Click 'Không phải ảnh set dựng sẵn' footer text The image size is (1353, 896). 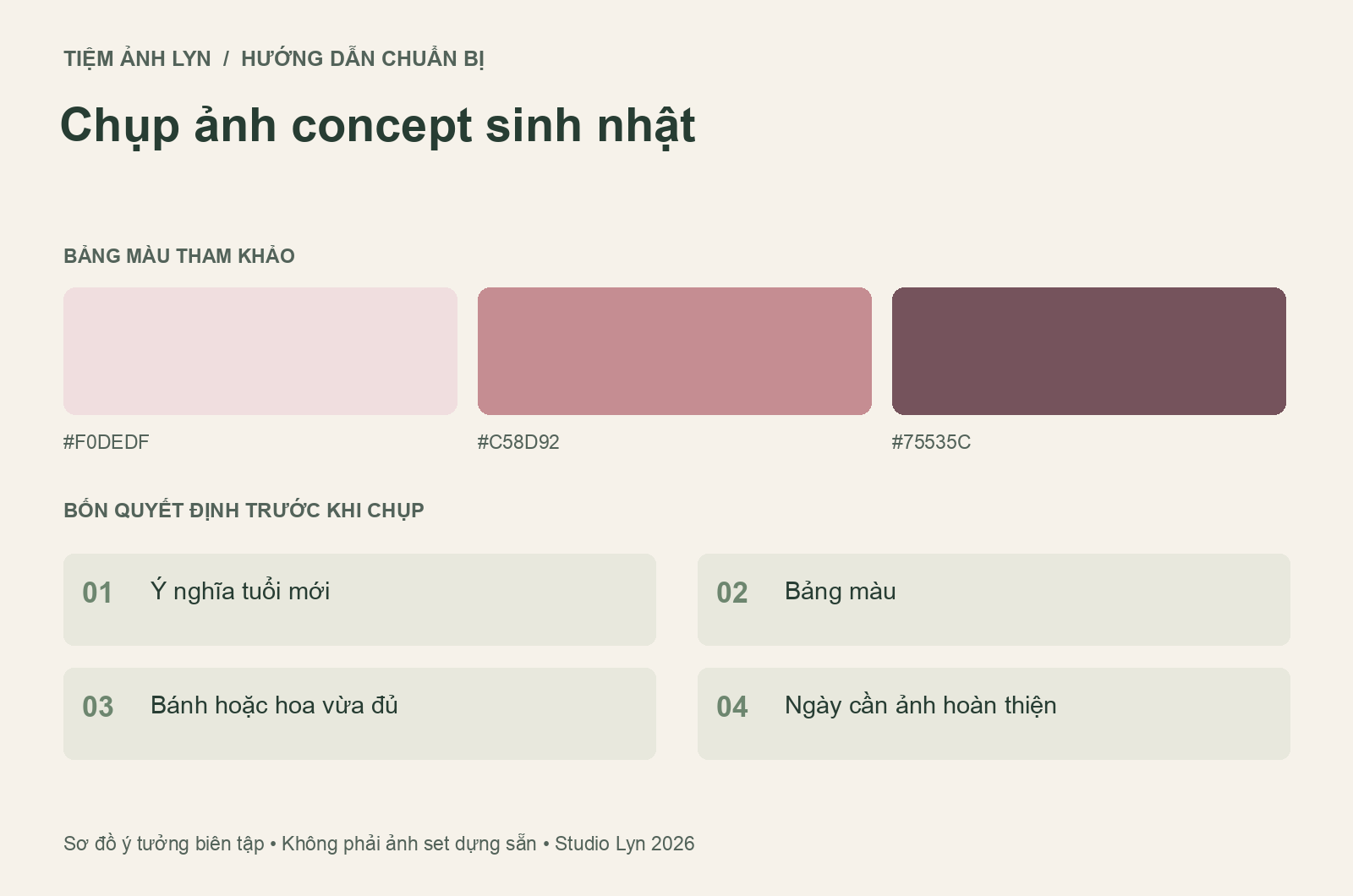(409, 844)
